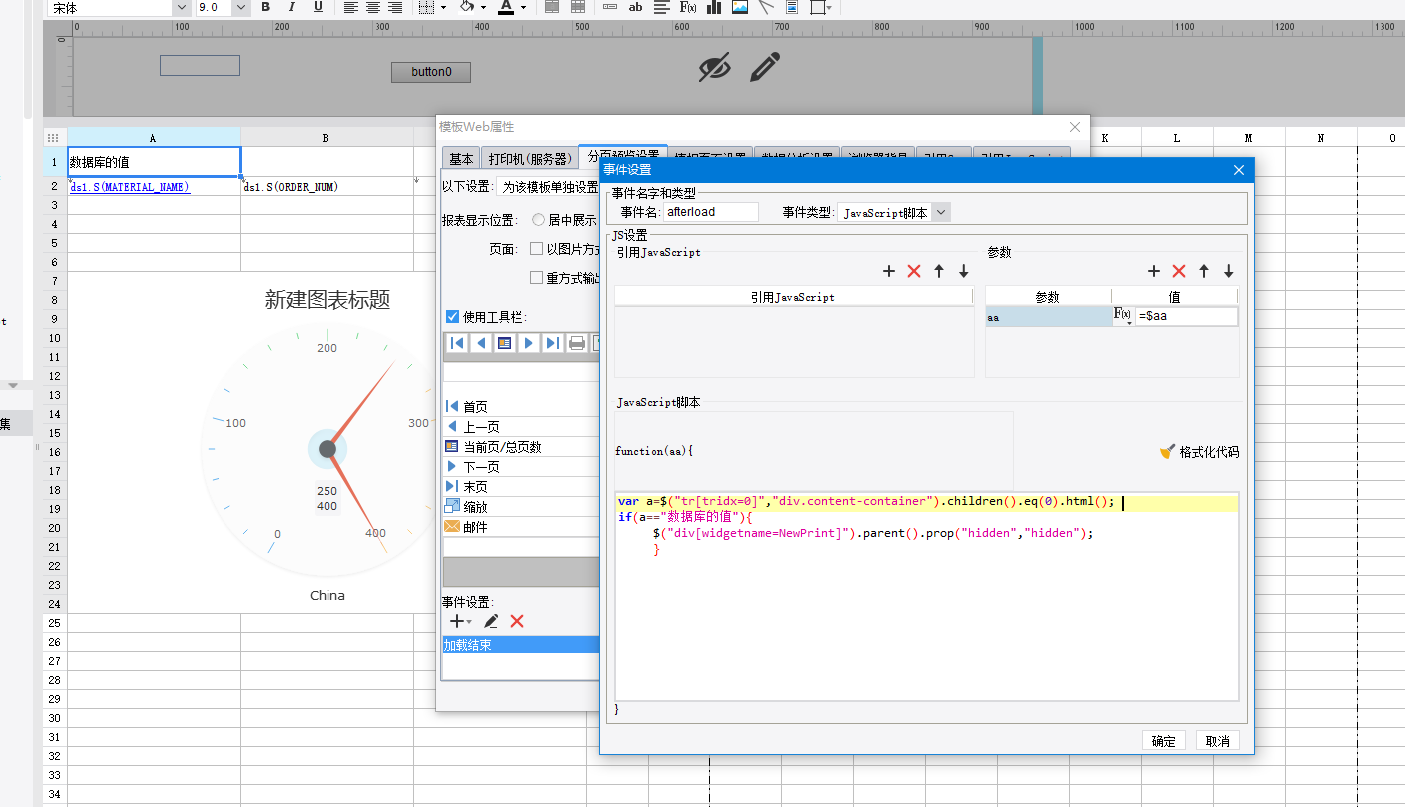The image size is (1405, 807).
Task: Select 缩放 in toolbar item list
Action: pyautogui.click(x=520, y=507)
